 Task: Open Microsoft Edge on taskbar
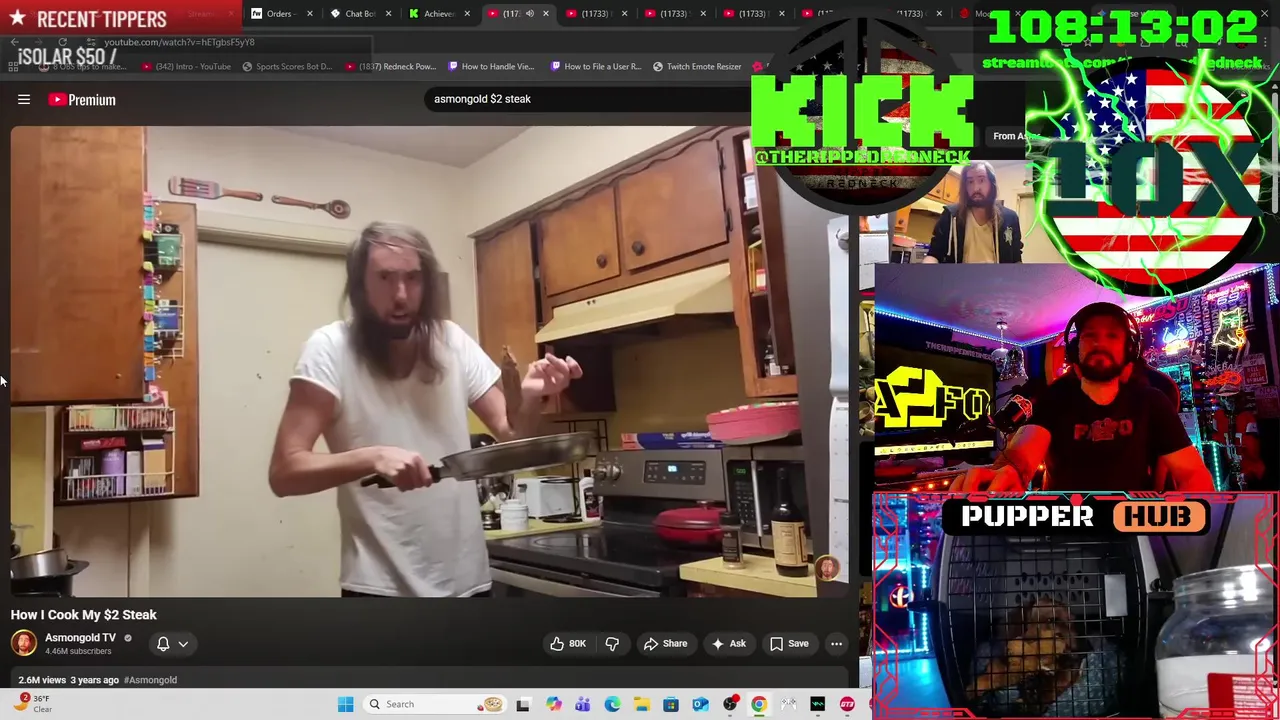tap(612, 704)
